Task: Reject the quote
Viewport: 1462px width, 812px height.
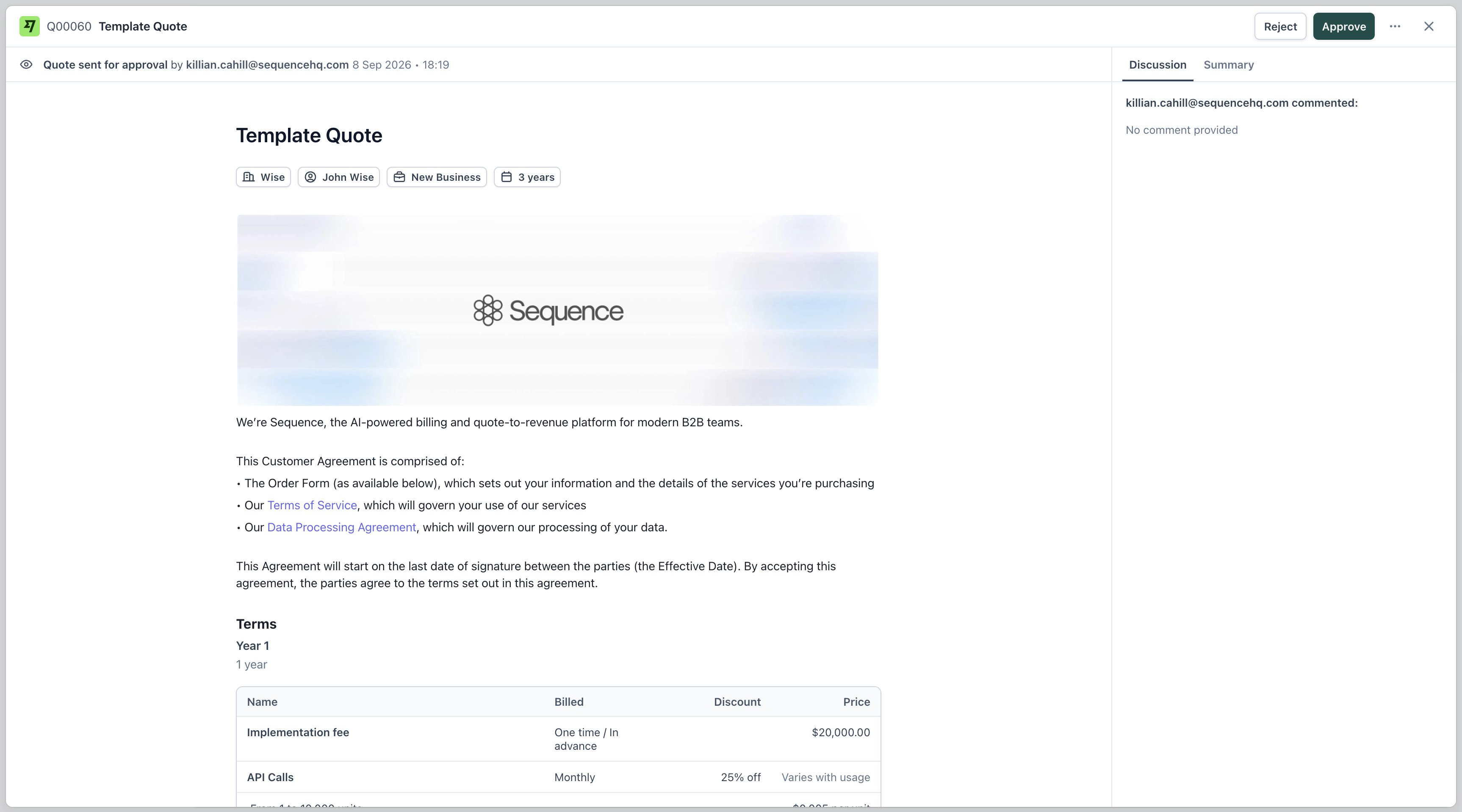Action: [x=1280, y=26]
